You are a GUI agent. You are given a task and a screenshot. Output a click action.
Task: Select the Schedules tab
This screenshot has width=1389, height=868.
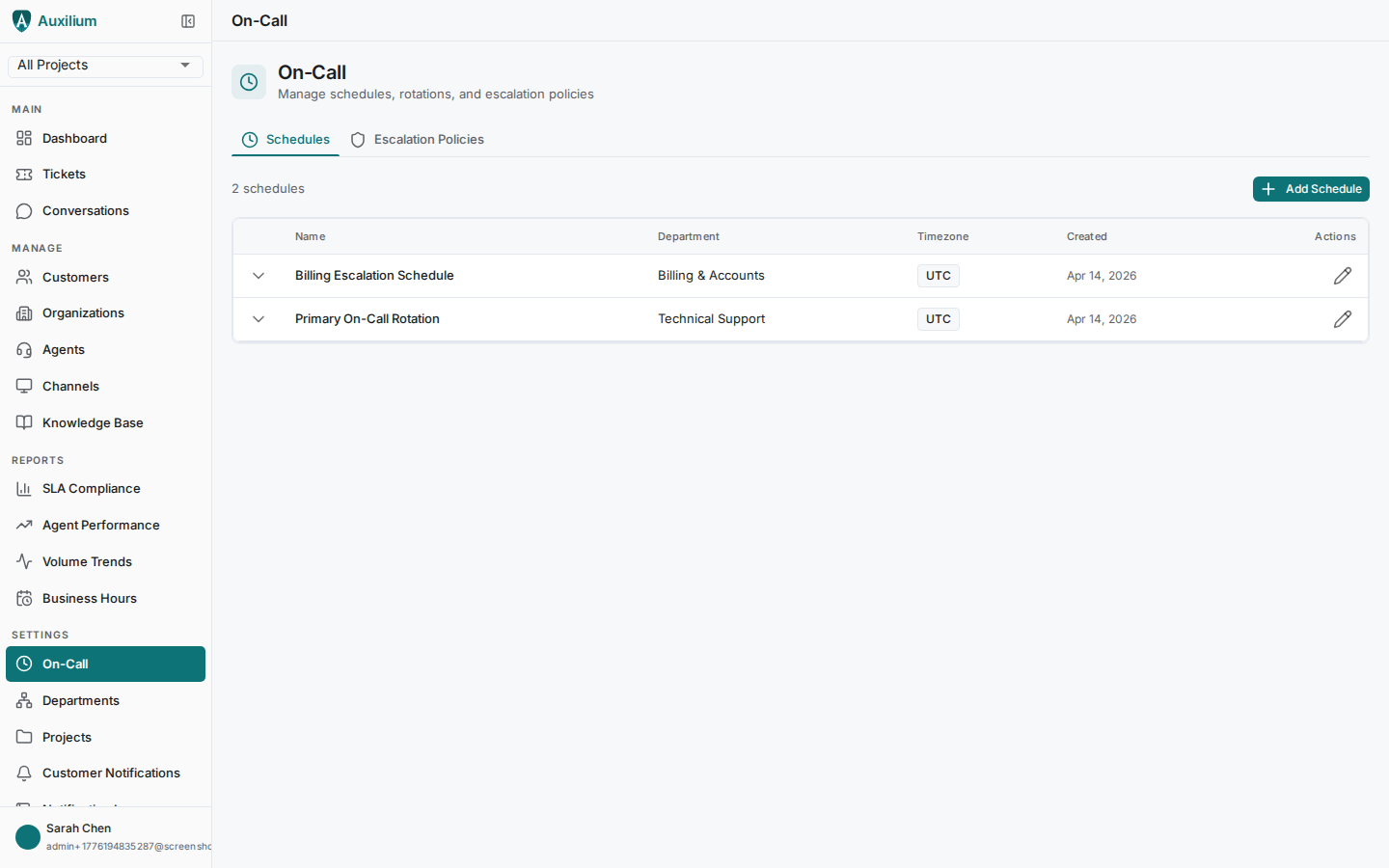(286, 139)
